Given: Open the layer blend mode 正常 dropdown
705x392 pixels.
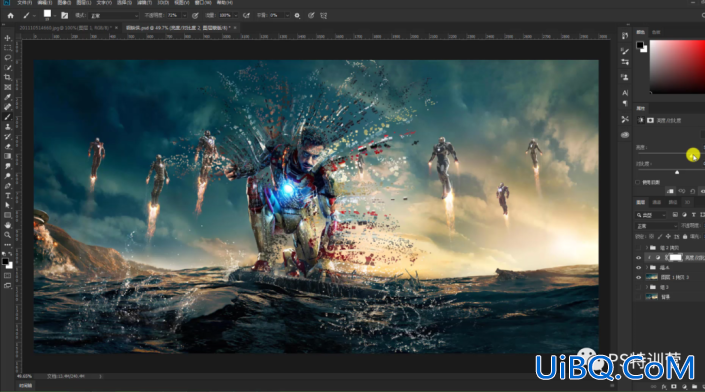Looking at the screenshot, I should (x=656, y=226).
